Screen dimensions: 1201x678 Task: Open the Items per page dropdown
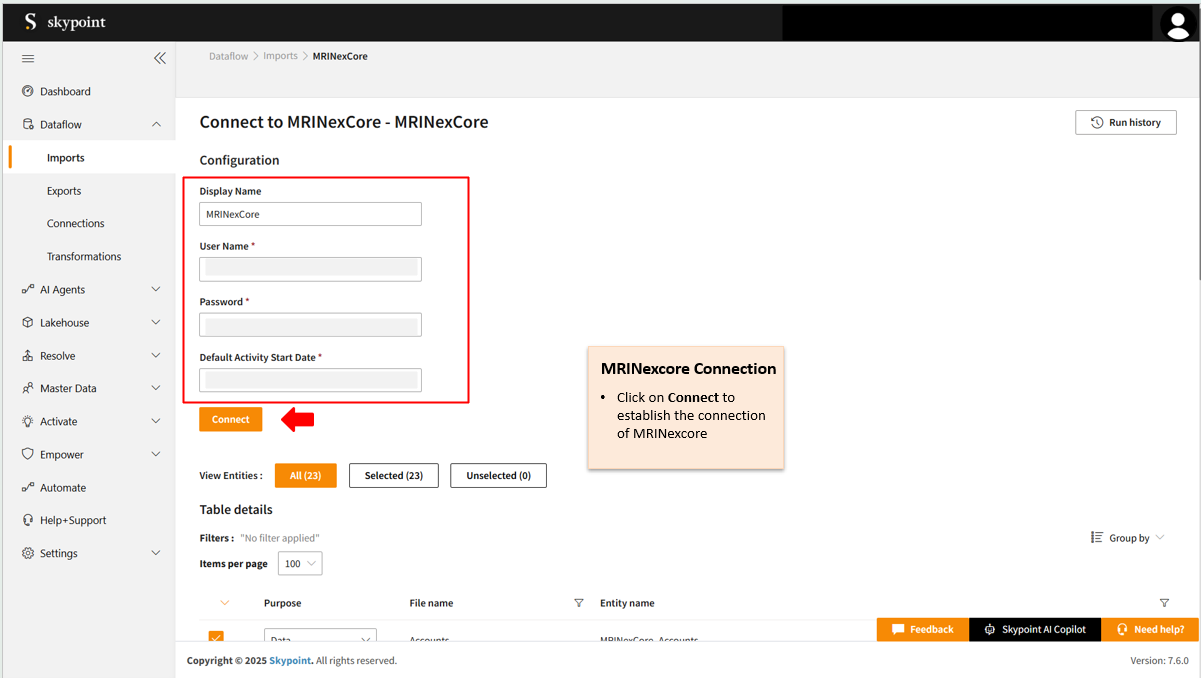point(300,564)
